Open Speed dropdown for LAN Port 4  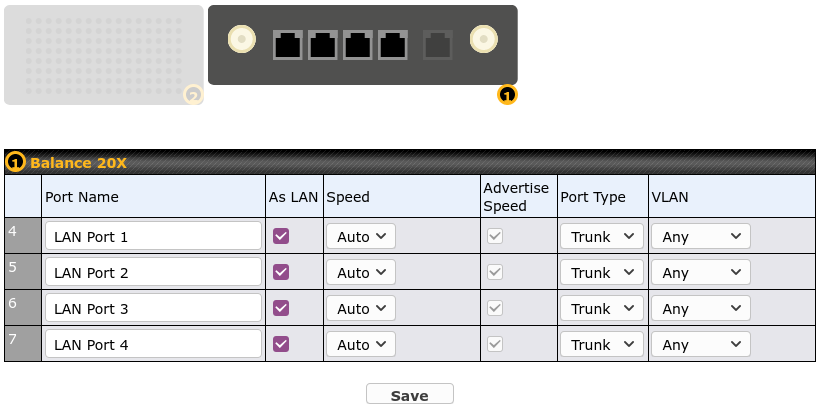coord(361,345)
